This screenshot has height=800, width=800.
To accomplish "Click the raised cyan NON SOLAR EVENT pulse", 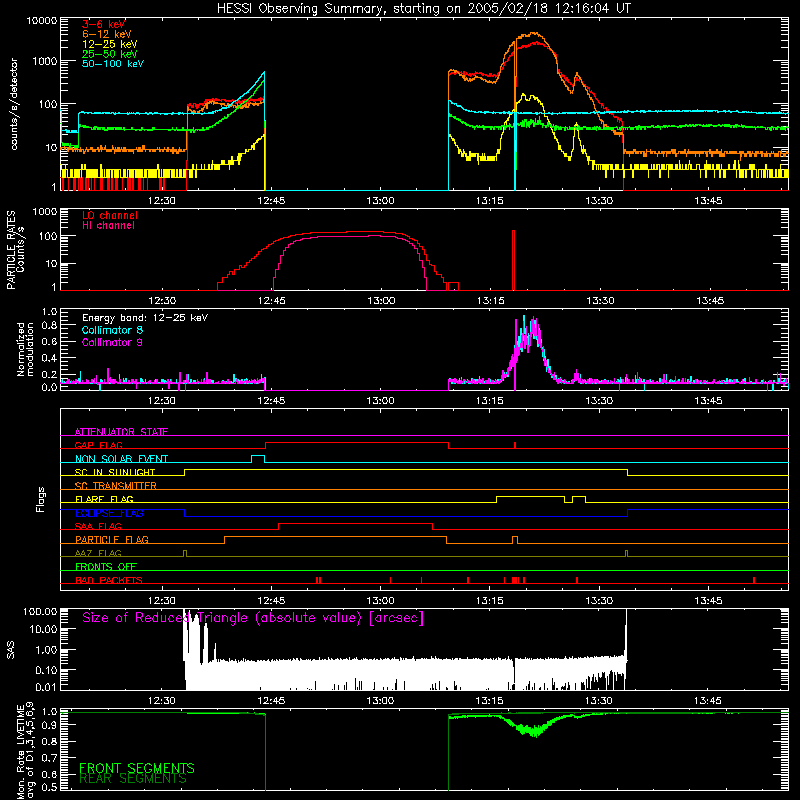I will [258, 456].
